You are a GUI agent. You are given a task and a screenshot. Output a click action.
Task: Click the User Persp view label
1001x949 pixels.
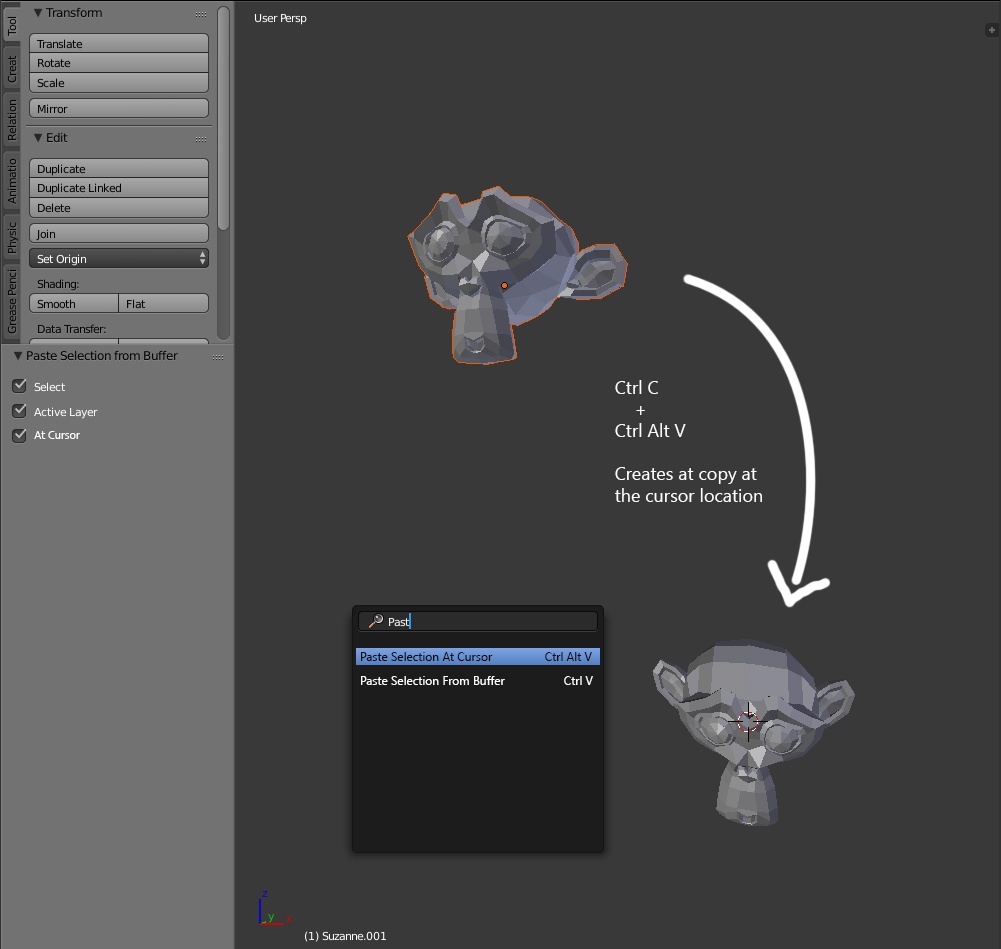[280, 18]
